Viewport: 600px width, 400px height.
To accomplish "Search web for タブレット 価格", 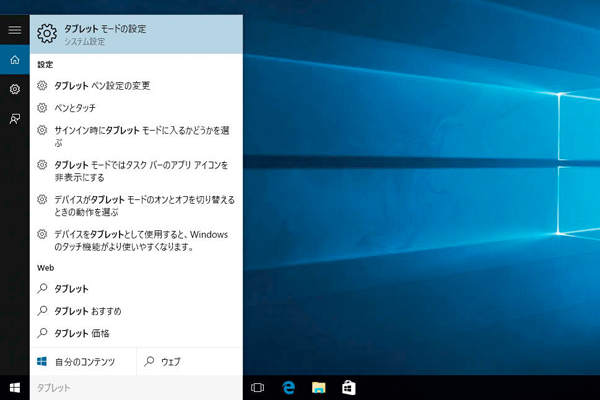I will [136, 333].
